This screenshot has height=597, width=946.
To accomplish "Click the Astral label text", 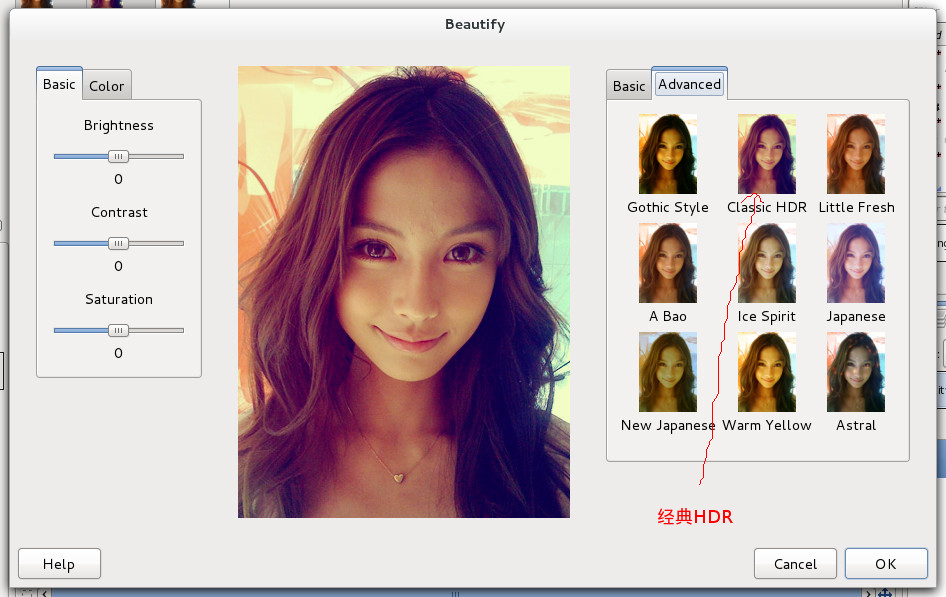I will (856, 425).
